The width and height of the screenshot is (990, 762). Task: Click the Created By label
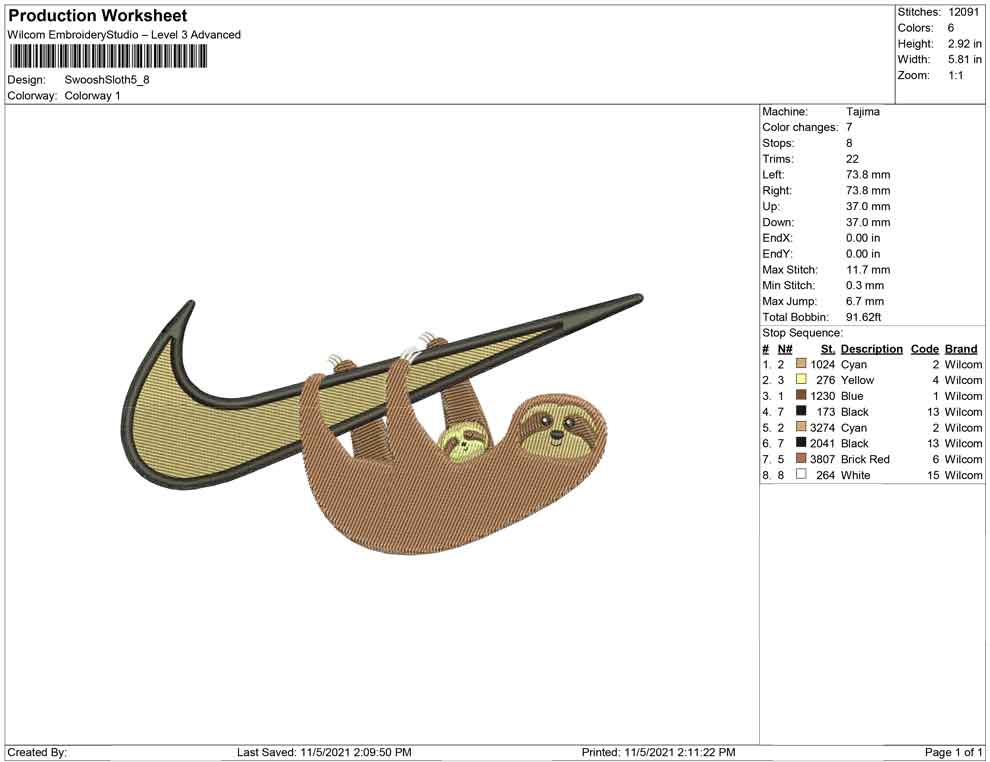click(x=37, y=752)
